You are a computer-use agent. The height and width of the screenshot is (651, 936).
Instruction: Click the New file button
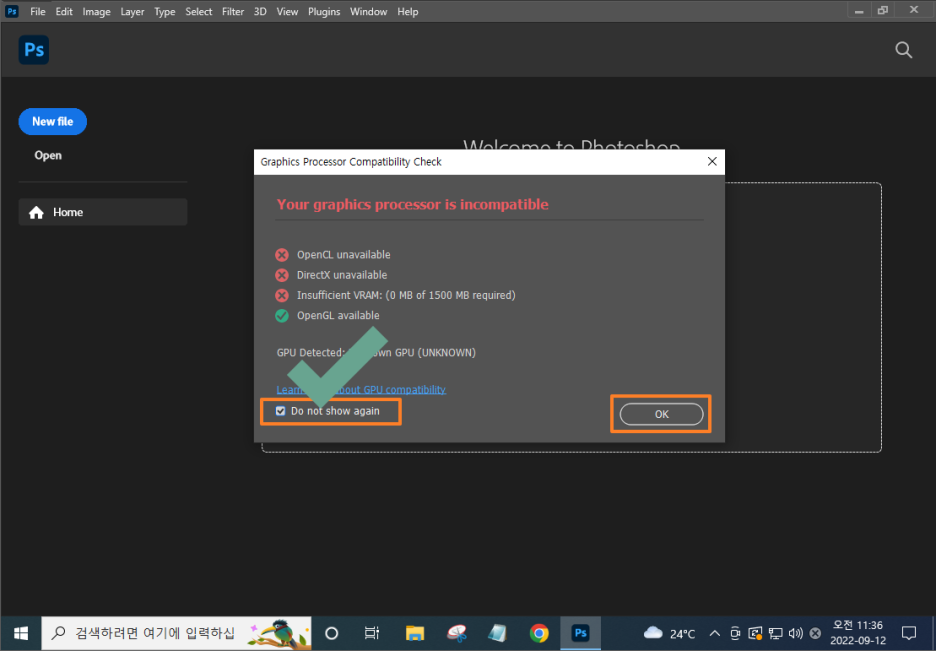tap(53, 122)
